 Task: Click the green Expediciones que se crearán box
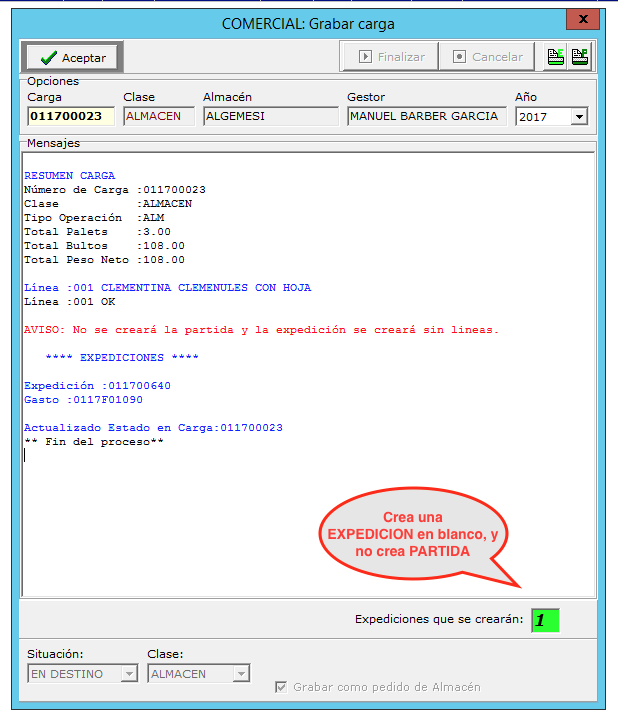point(545,620)
